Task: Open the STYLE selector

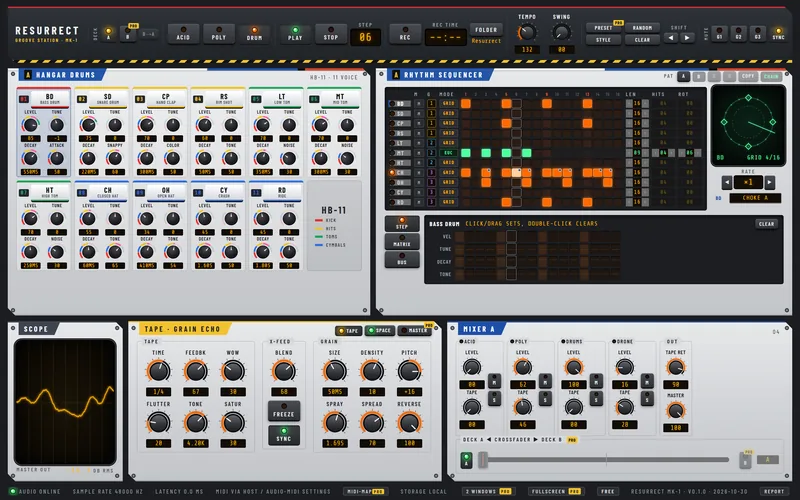Action: (603, 40)
